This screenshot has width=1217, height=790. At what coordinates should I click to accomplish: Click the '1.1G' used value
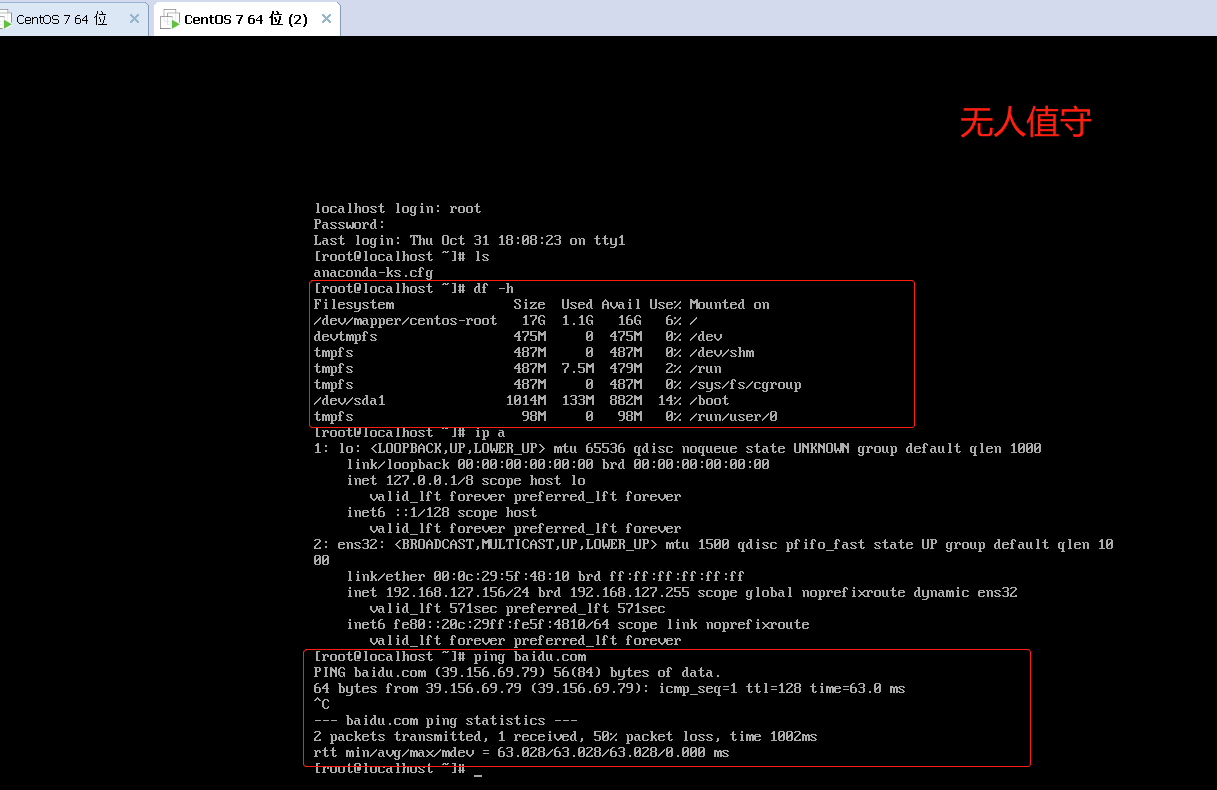point(577,320)
